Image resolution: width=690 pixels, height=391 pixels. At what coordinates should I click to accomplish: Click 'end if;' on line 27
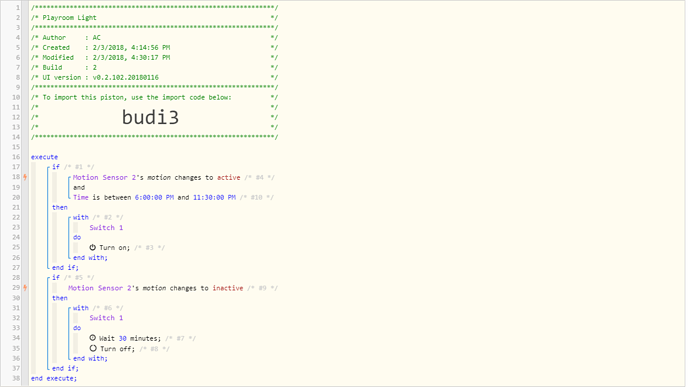(x=65, y=267)
